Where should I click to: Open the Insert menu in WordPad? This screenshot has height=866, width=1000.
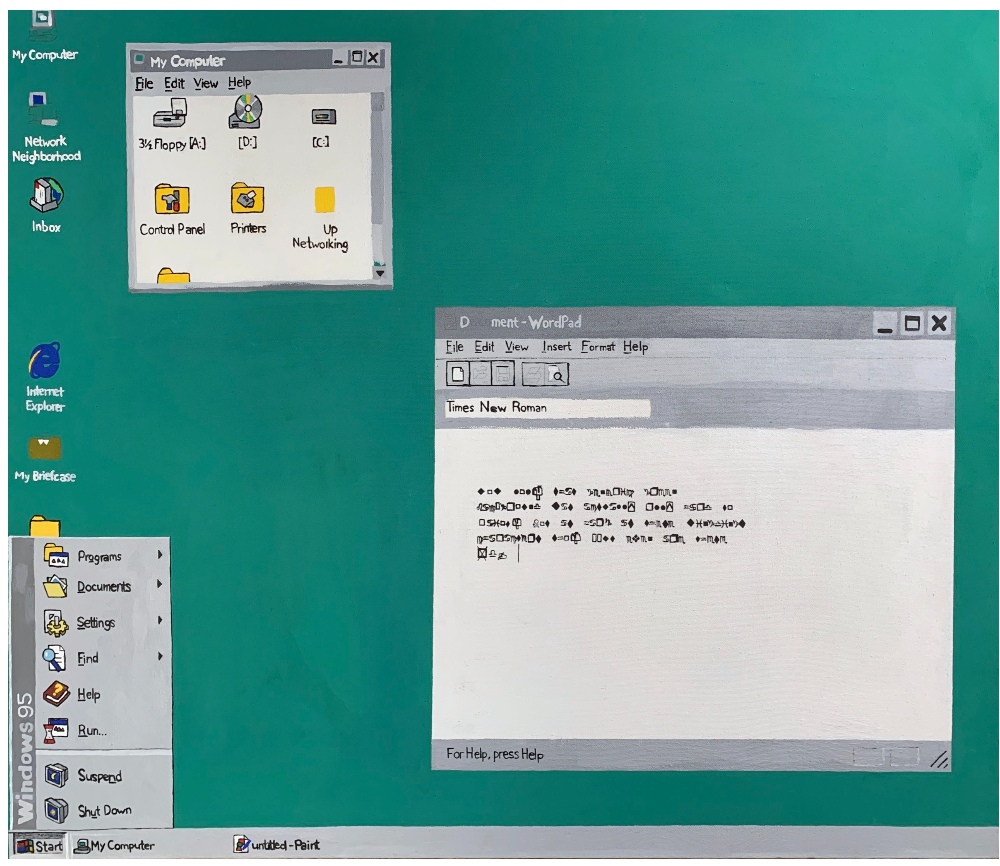[x=557, y=346]
